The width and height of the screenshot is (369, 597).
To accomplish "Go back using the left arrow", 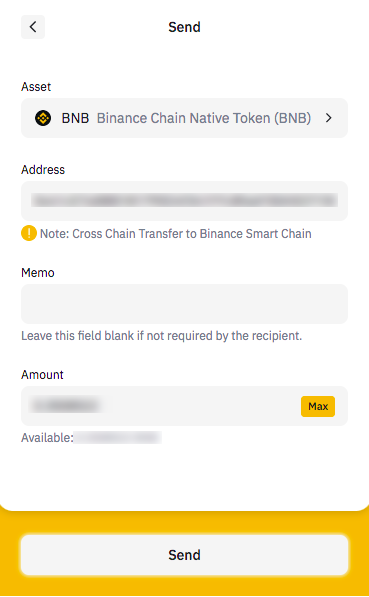I will [33, 27].
